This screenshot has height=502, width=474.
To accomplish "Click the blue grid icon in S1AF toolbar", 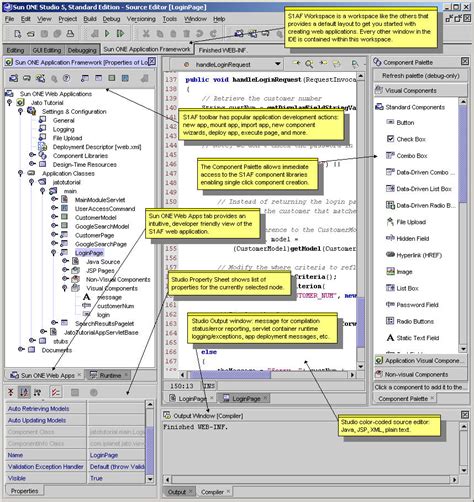I will (x=125, y=78).
